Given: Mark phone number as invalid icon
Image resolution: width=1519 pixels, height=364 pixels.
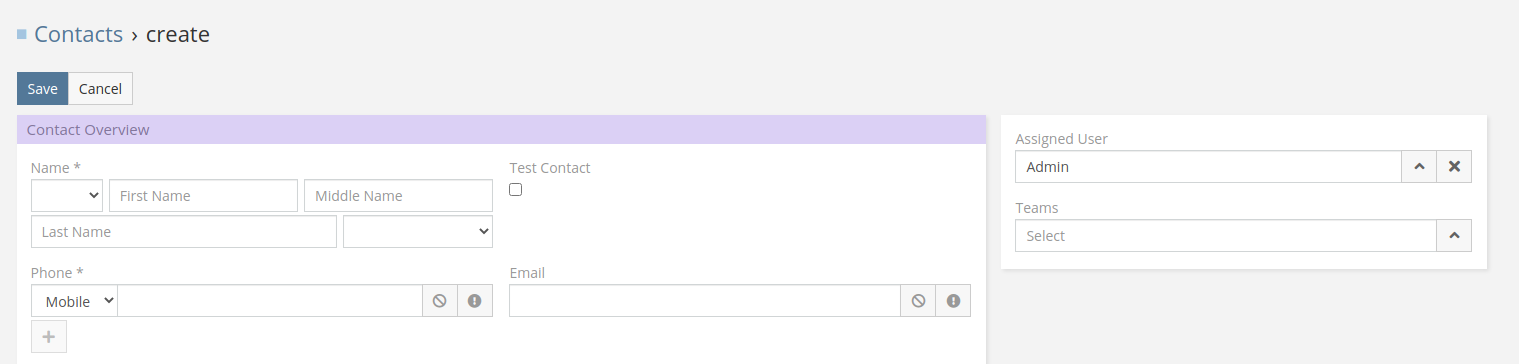Looking at the screenshot, I should pyautogui.click(x=475, y=300).
